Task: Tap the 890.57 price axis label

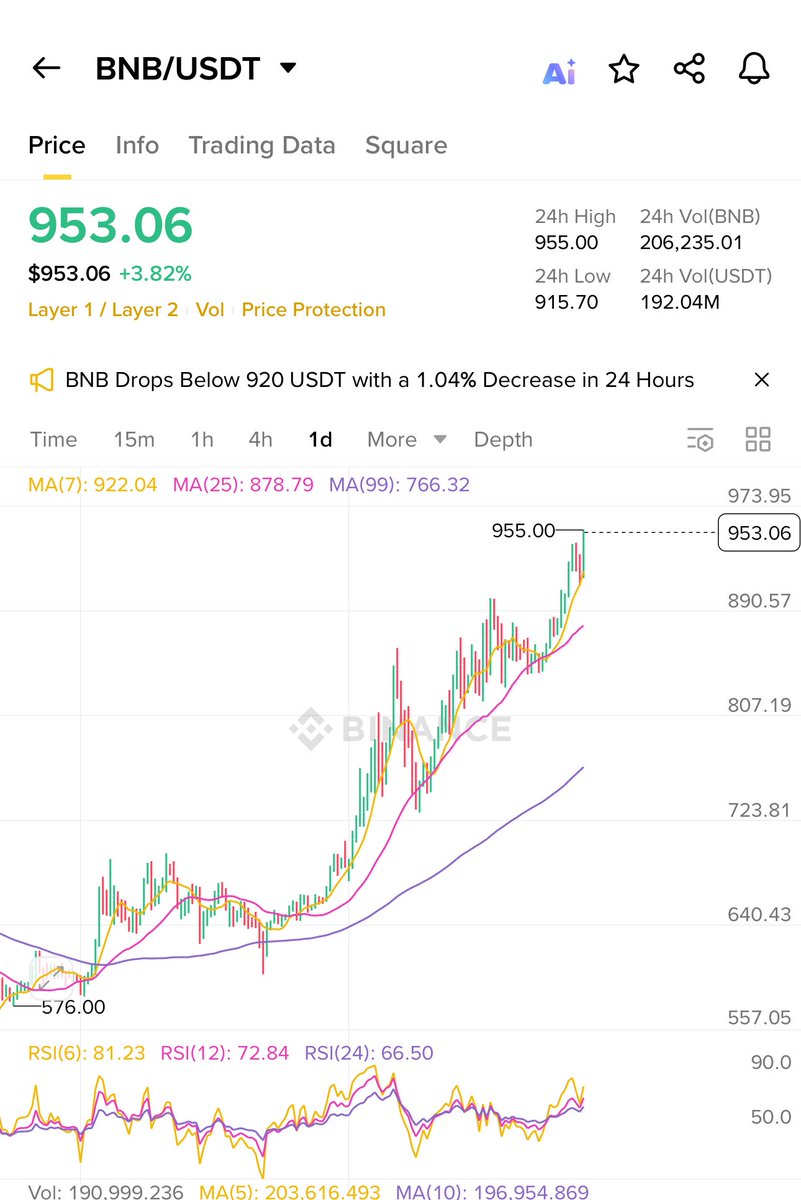Action: tap(760, 601)
